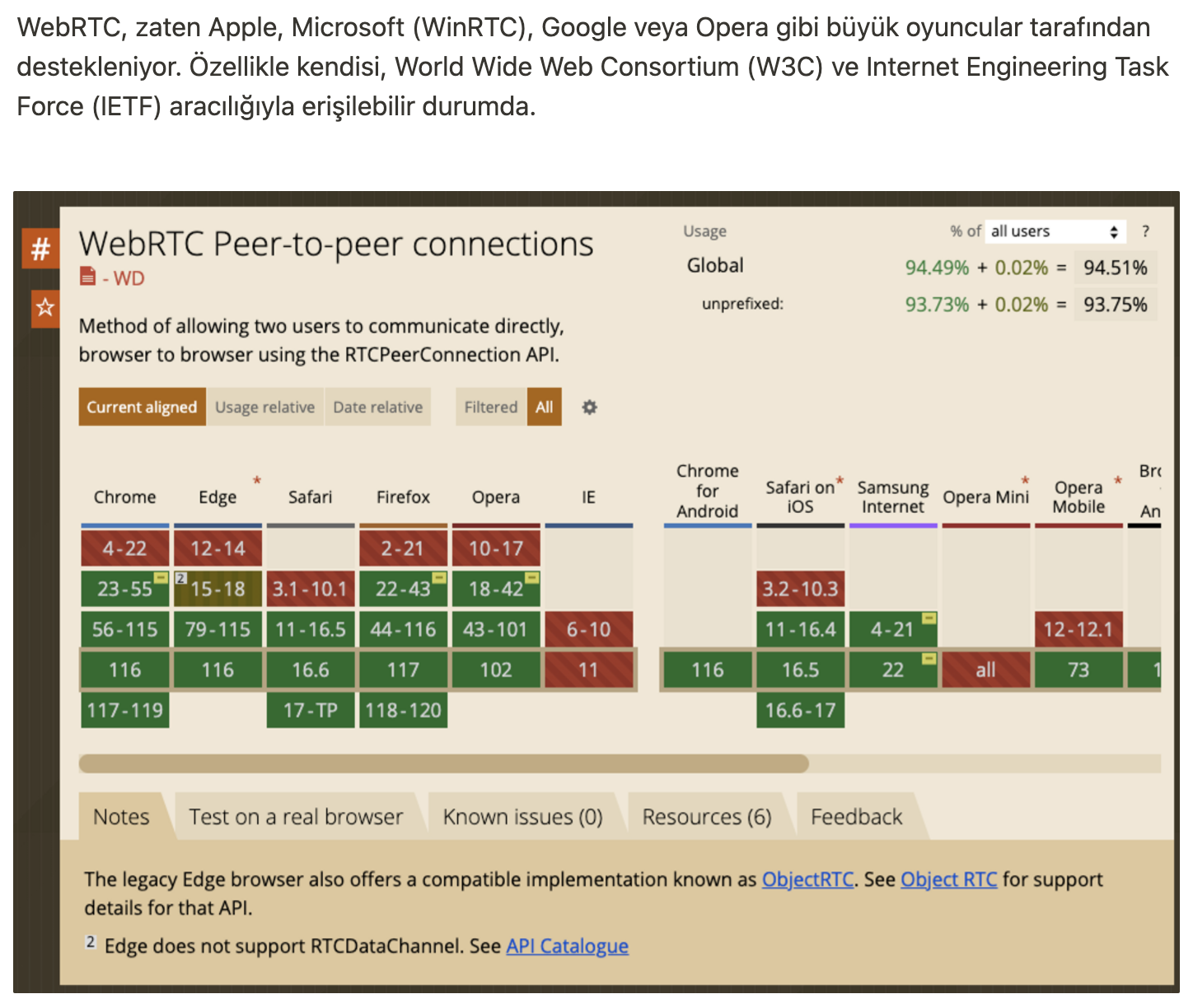The height and width of the screenshot is (1008, 1193).
Task: Click Chrome 117-119 cell
Action: click(125, 710)
